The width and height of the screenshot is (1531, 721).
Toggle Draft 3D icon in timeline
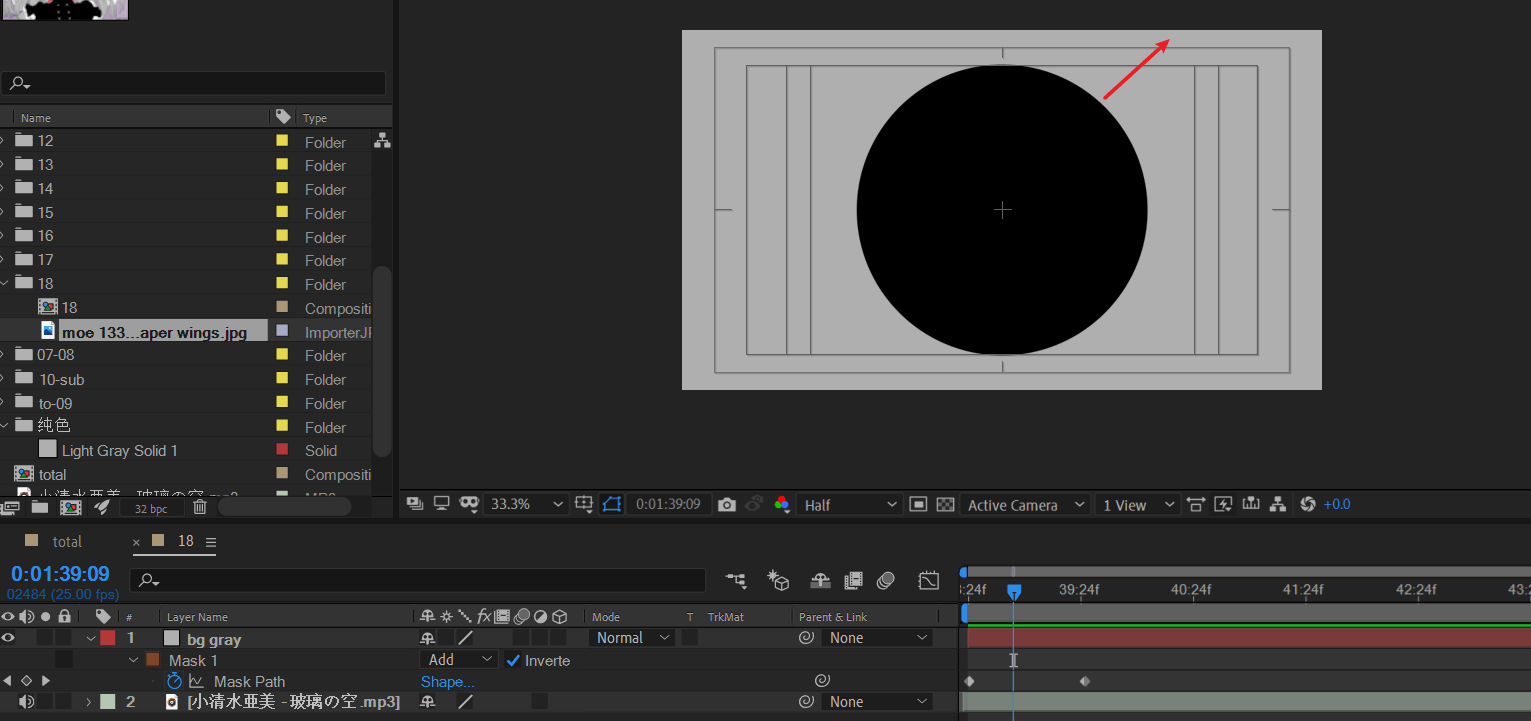click(x=778, y=580)
